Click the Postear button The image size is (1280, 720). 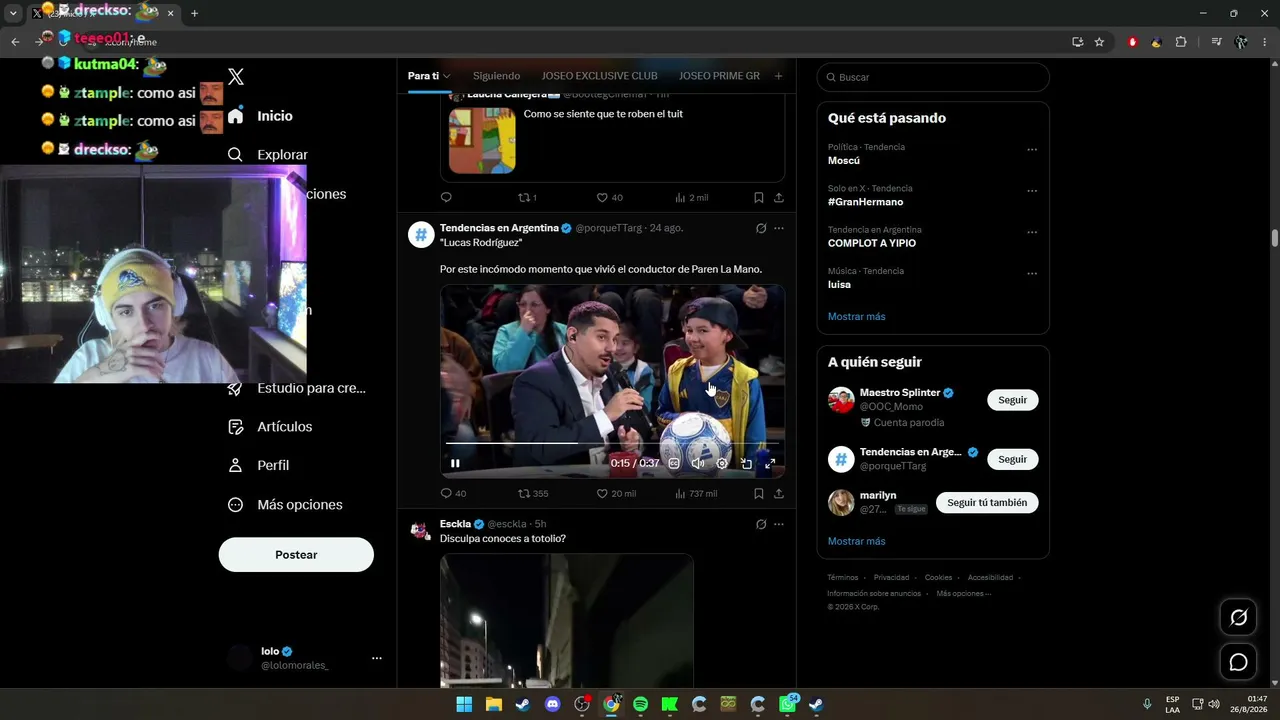point(296,555)
